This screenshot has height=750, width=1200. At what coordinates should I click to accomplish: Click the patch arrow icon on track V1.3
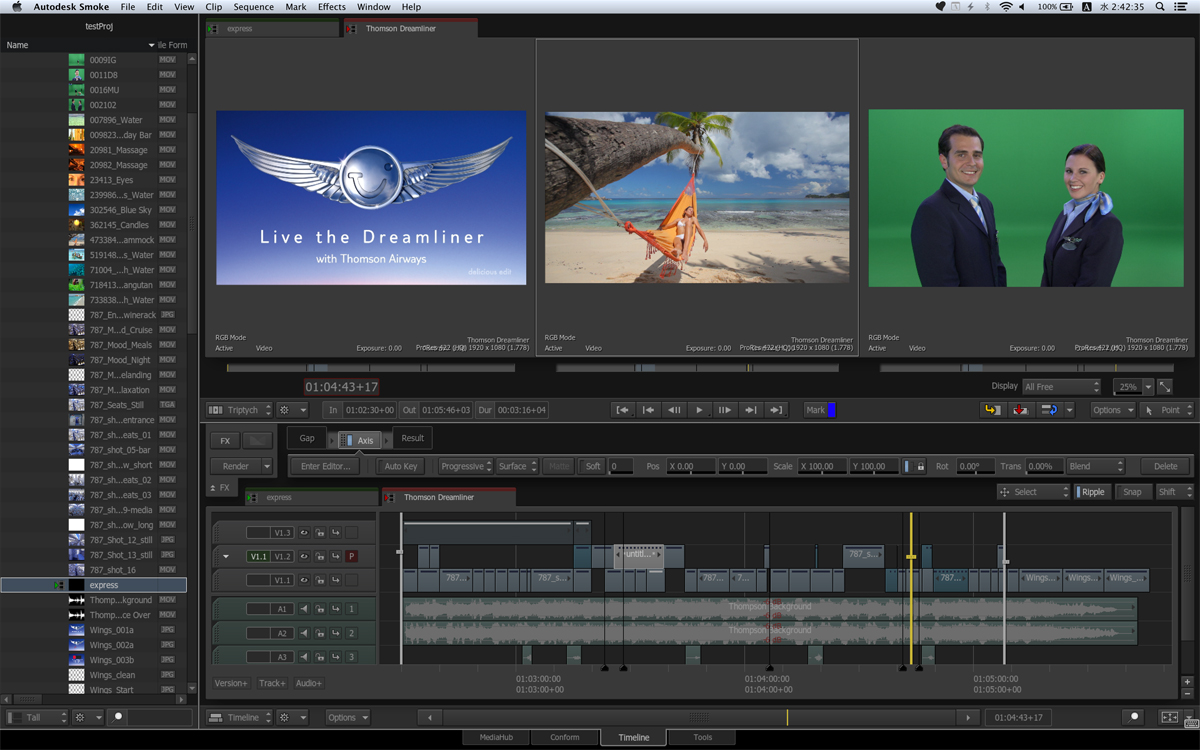(x=336, y=533)
